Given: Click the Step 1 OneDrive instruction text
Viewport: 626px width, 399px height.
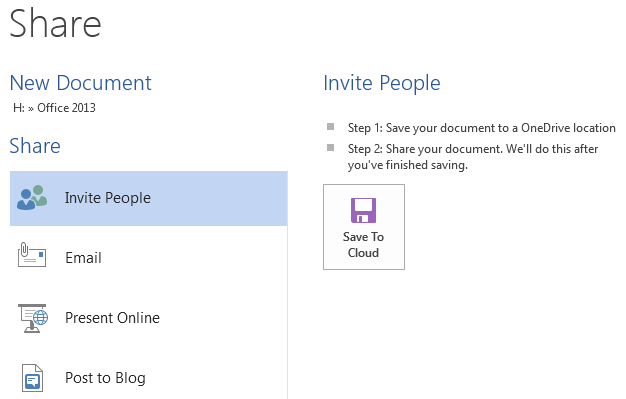Looking at the screenshot, I should 481,128.
